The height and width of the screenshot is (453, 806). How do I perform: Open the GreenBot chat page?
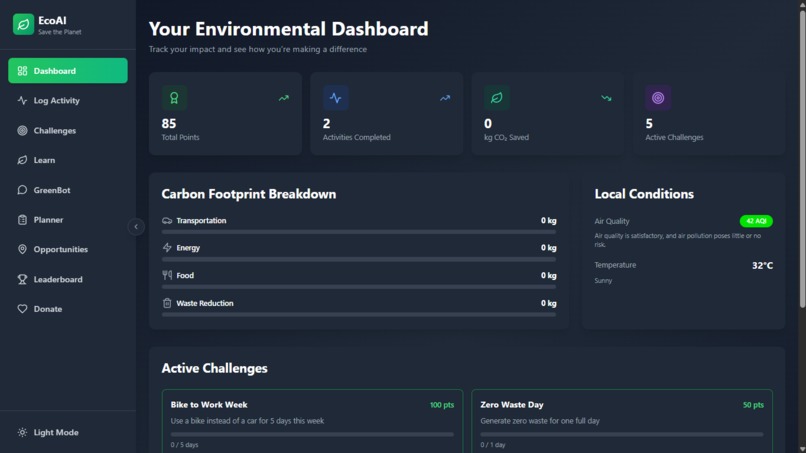point(68,190)
